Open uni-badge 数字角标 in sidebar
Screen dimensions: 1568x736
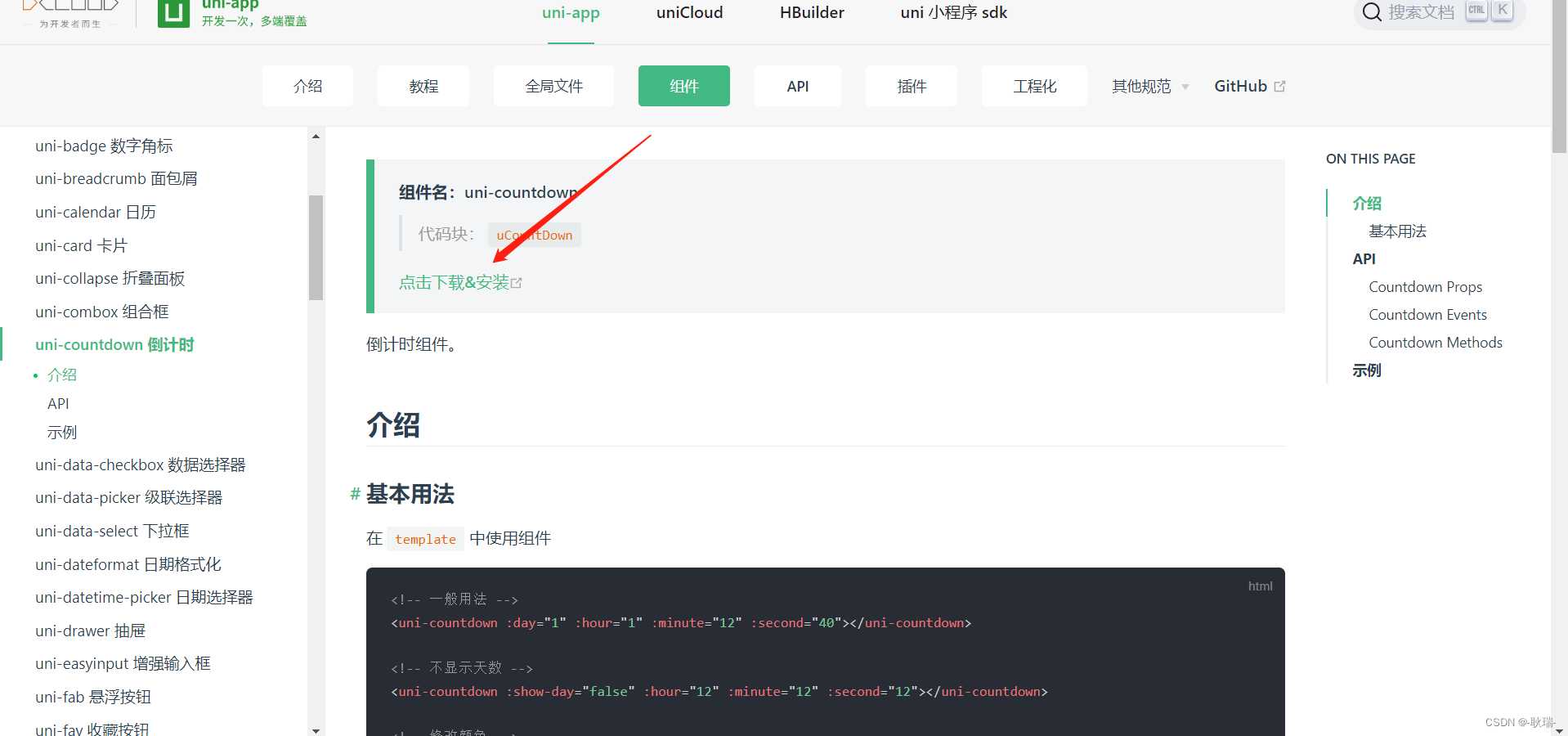tap(105, 146)
